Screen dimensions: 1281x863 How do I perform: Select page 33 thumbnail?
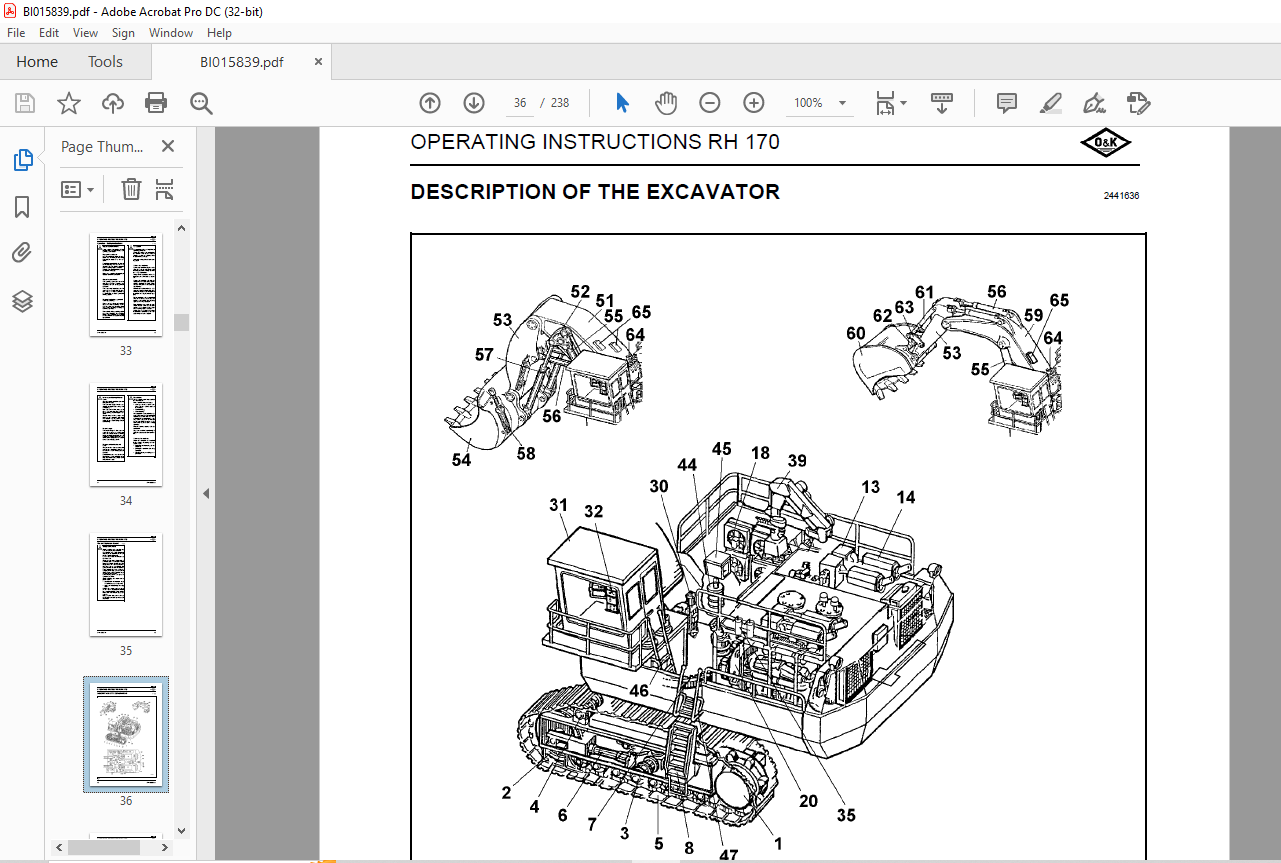pos(126,286)
